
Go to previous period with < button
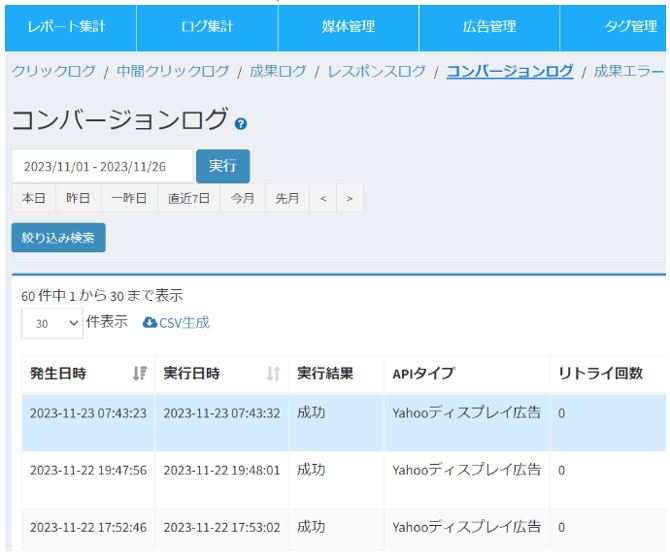coord(322,198)
